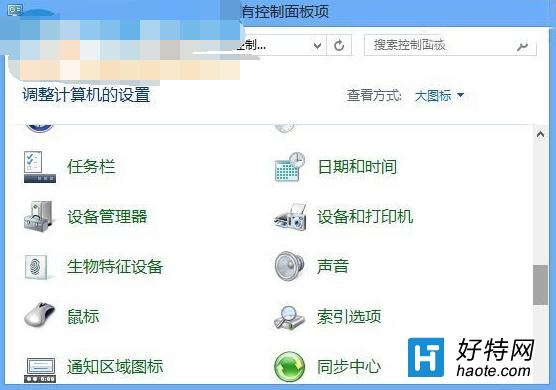Click the 生物特征设备 link text

115,267
